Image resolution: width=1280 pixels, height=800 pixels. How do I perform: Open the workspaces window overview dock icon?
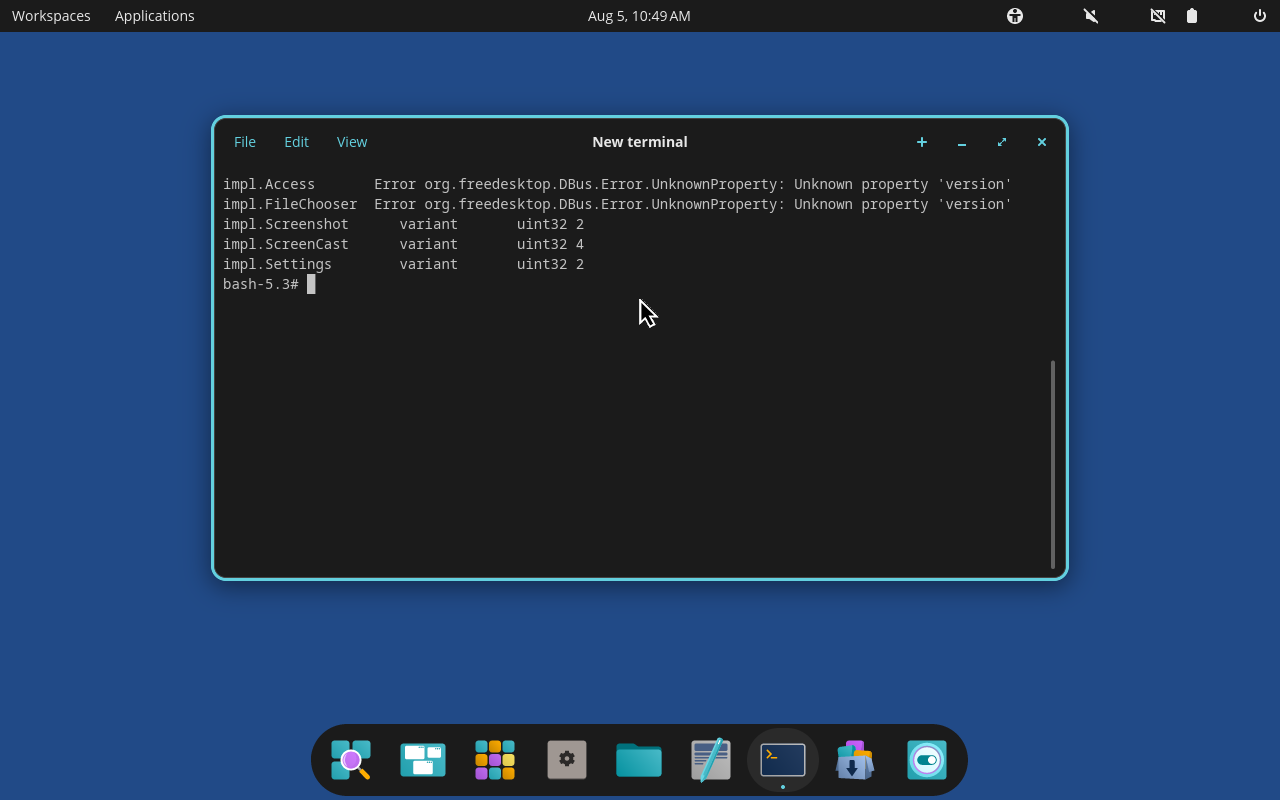point(423,760)
